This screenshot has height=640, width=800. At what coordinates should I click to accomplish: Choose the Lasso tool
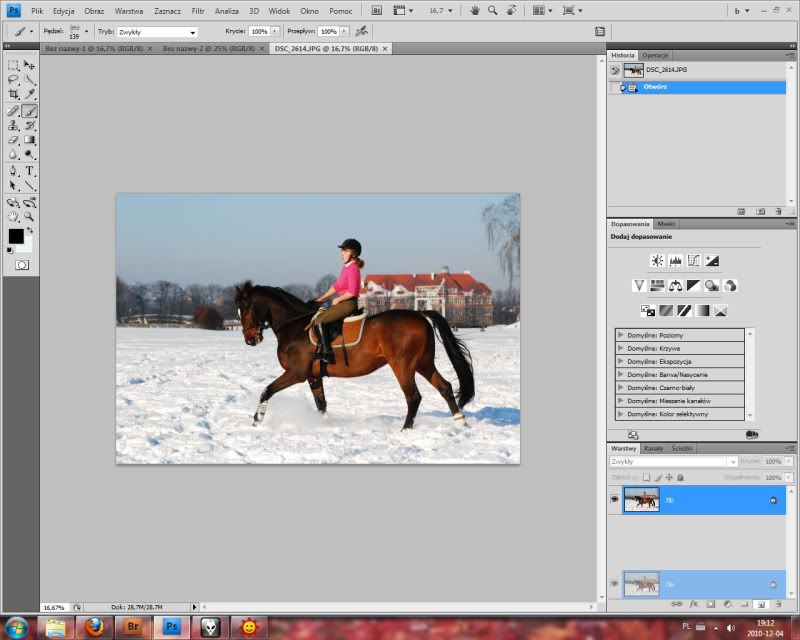[14, 79]
